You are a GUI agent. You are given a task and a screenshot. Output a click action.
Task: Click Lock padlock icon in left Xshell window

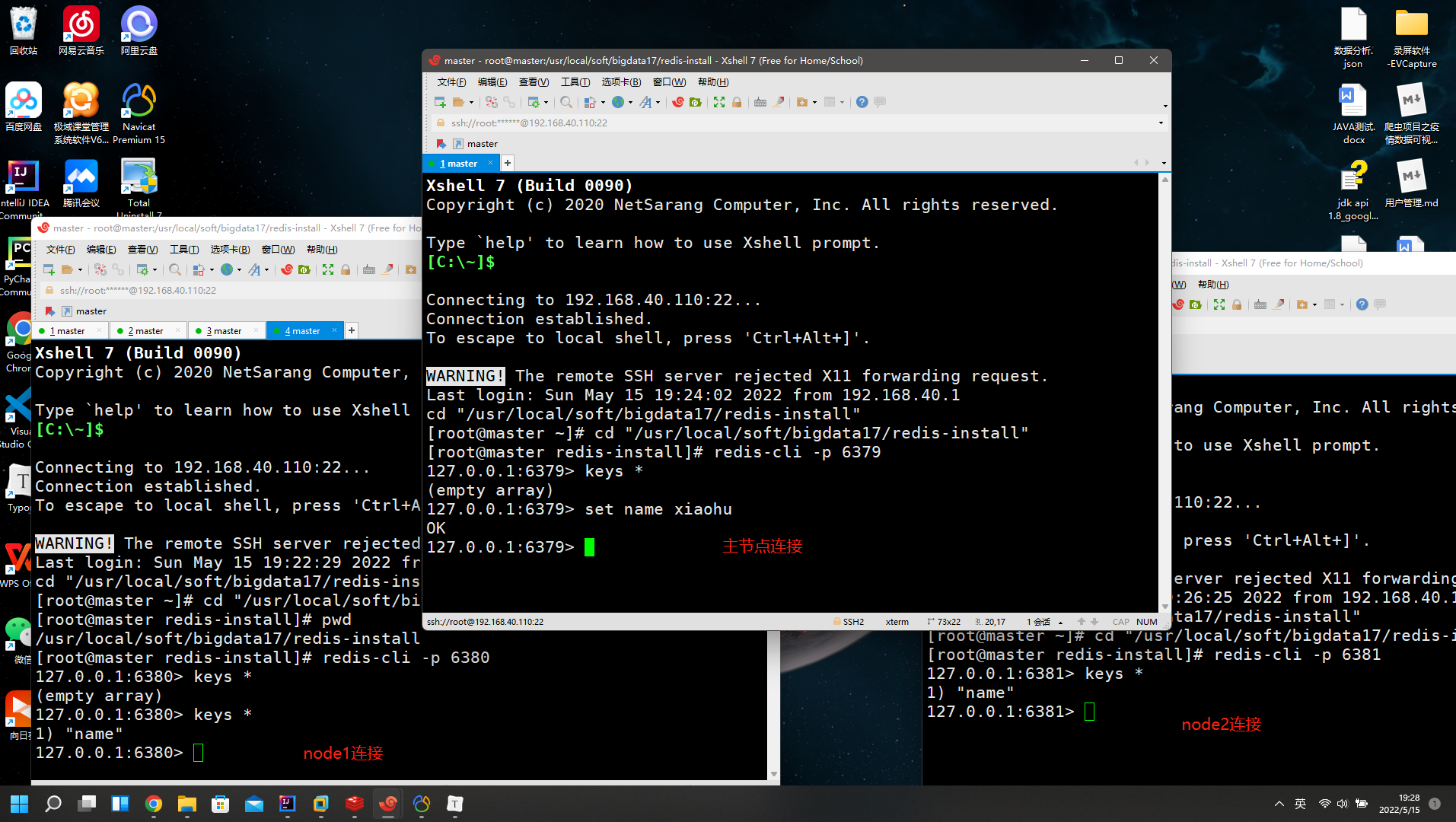point(346,269)
